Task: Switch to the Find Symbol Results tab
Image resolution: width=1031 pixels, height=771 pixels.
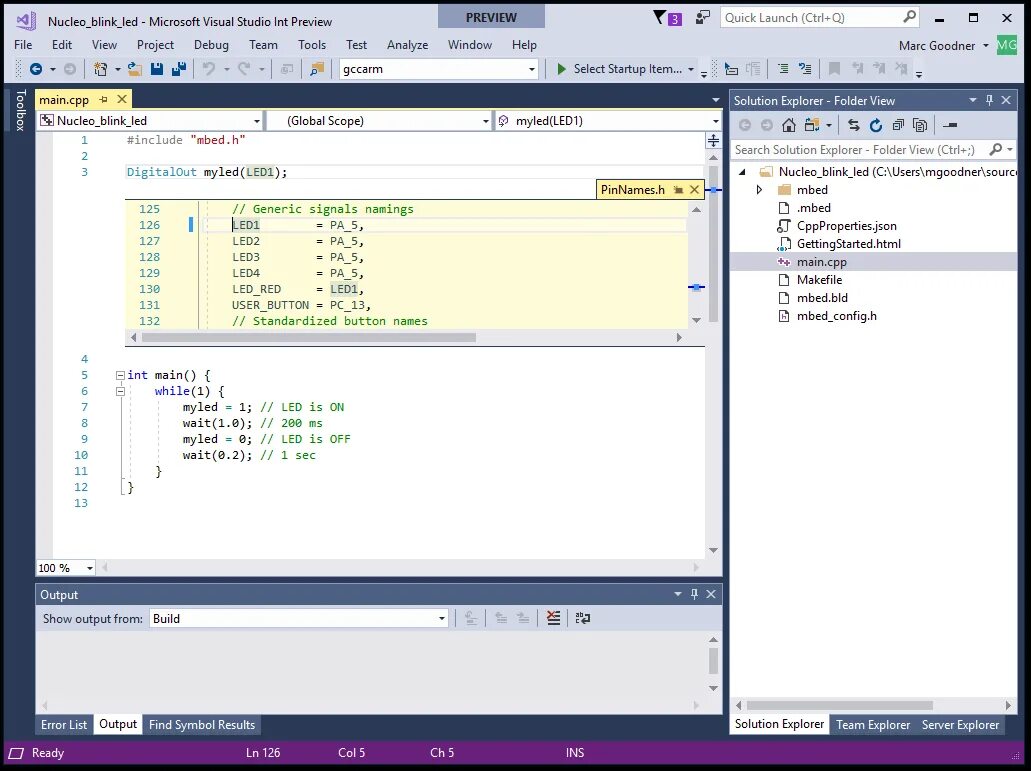Action: [202, 724]
